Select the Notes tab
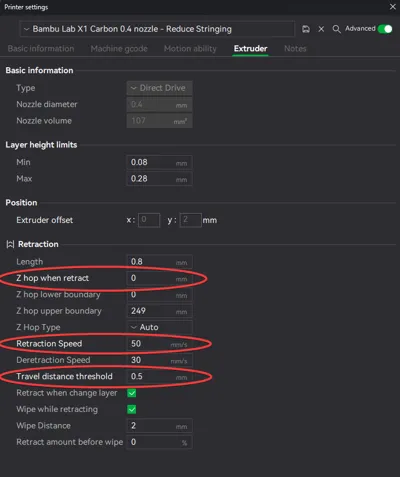 click(x=295, y=49)
